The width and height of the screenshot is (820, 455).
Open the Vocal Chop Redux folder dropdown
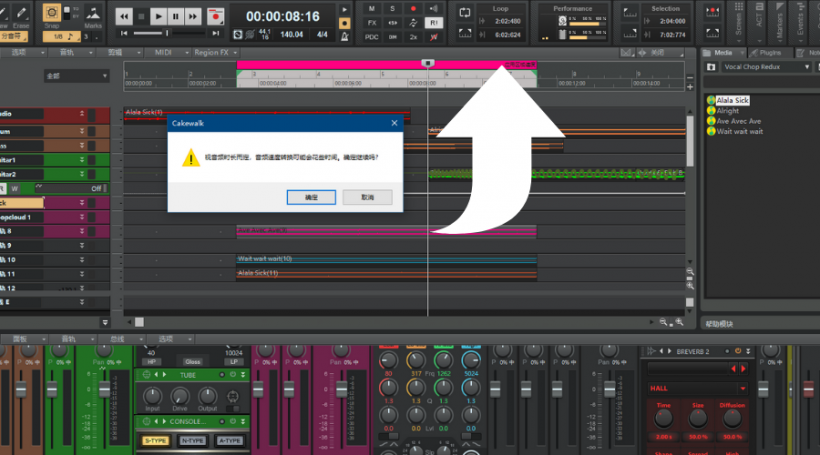pos(767,67)
